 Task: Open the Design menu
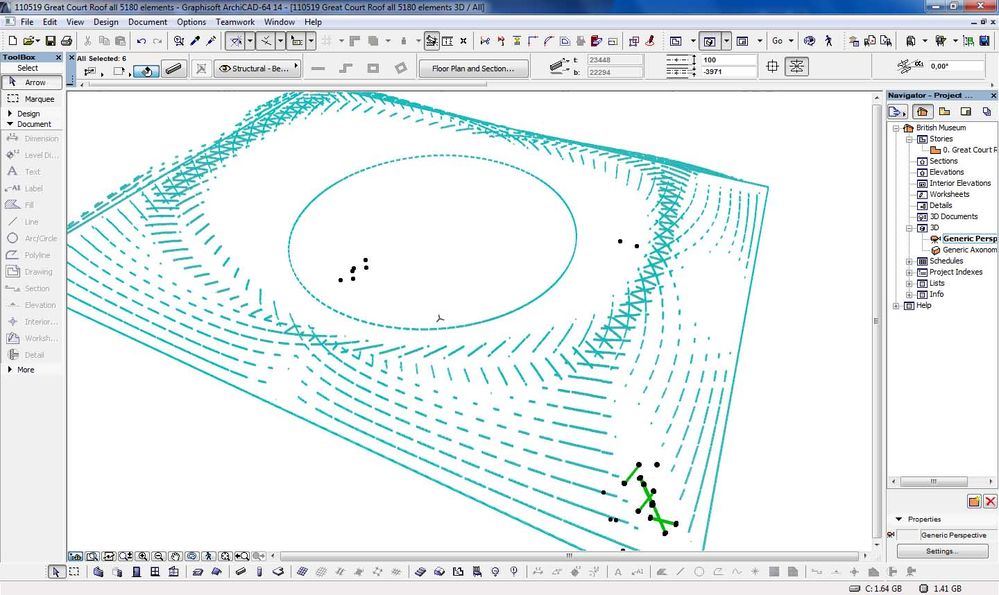(106, 22)
